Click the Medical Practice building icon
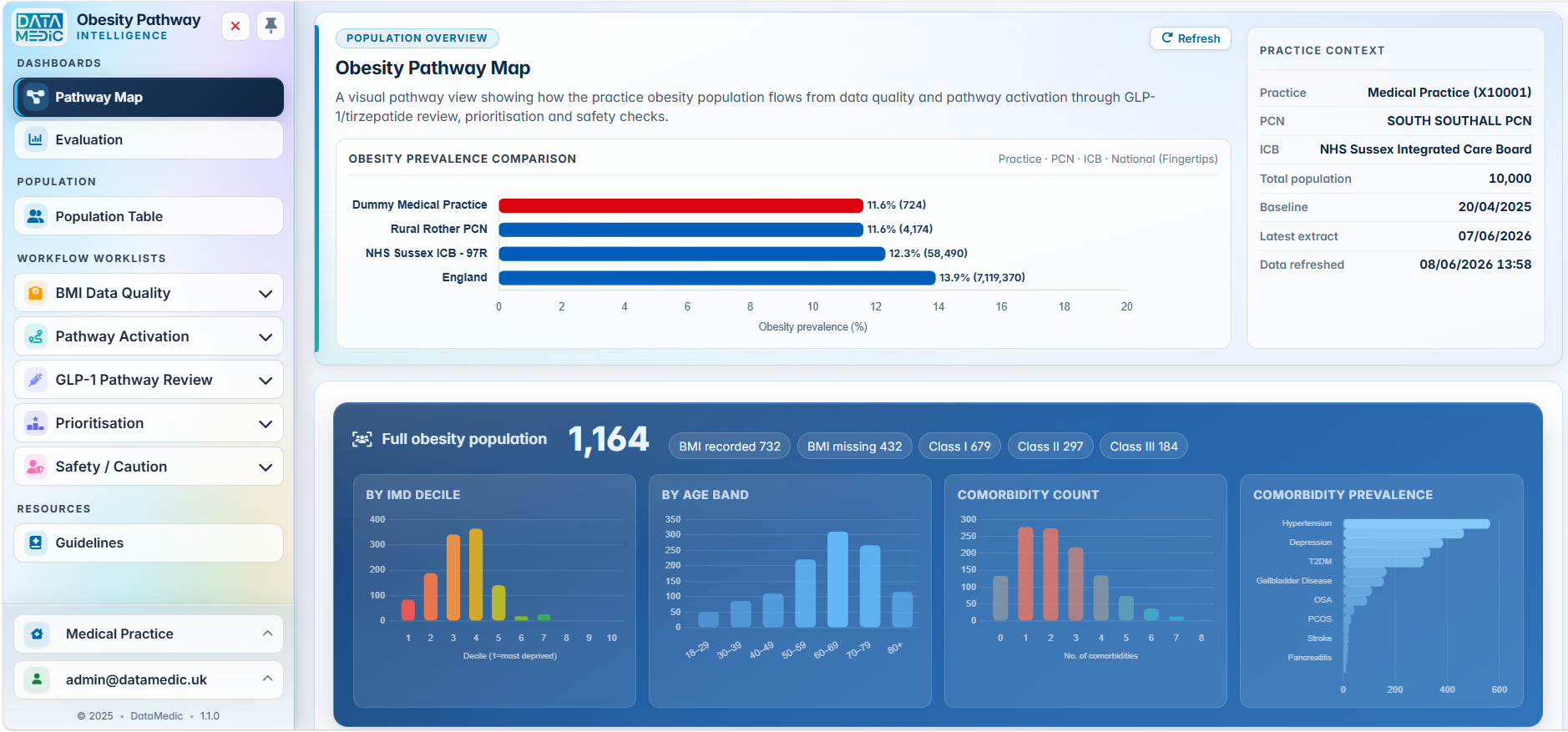 [37, 634]
